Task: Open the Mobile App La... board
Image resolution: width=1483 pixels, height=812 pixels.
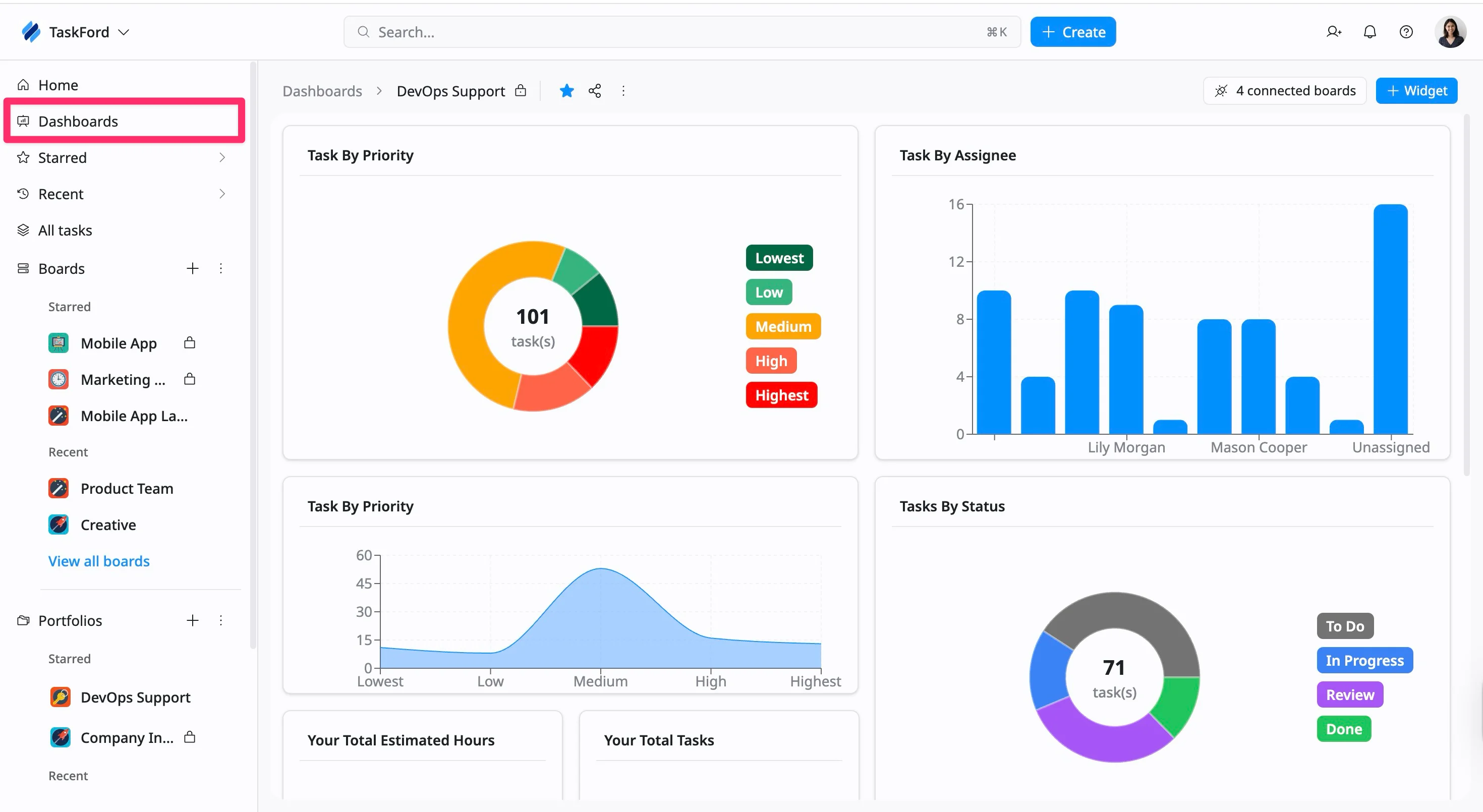Action: (x=134, y=416)
